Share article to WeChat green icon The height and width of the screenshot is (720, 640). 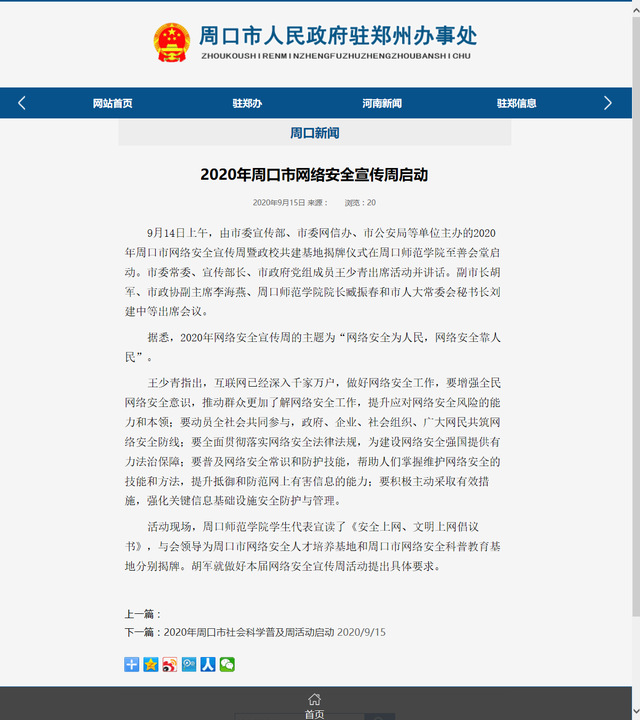click(227, 664)
